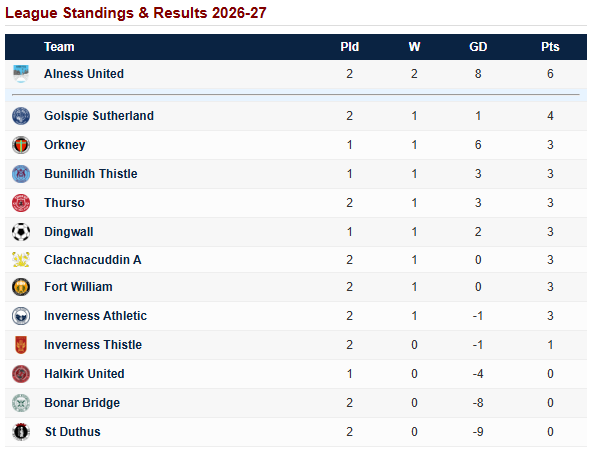Viewport: 594px width, 450px height.
Task: Select the Clachnacuddin A yellow crest
Action: [x=21, y=260]
